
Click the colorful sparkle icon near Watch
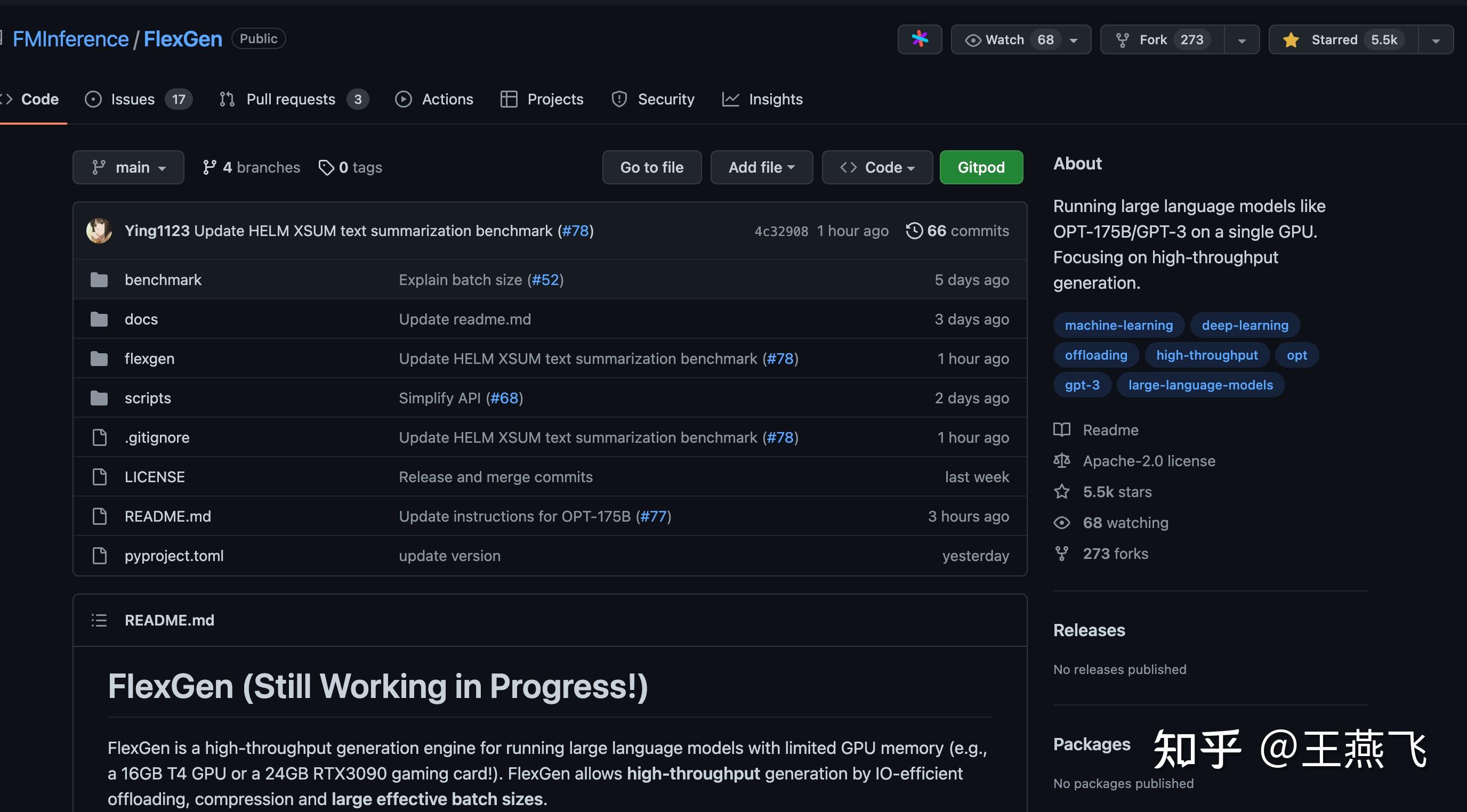pos(920,39)
